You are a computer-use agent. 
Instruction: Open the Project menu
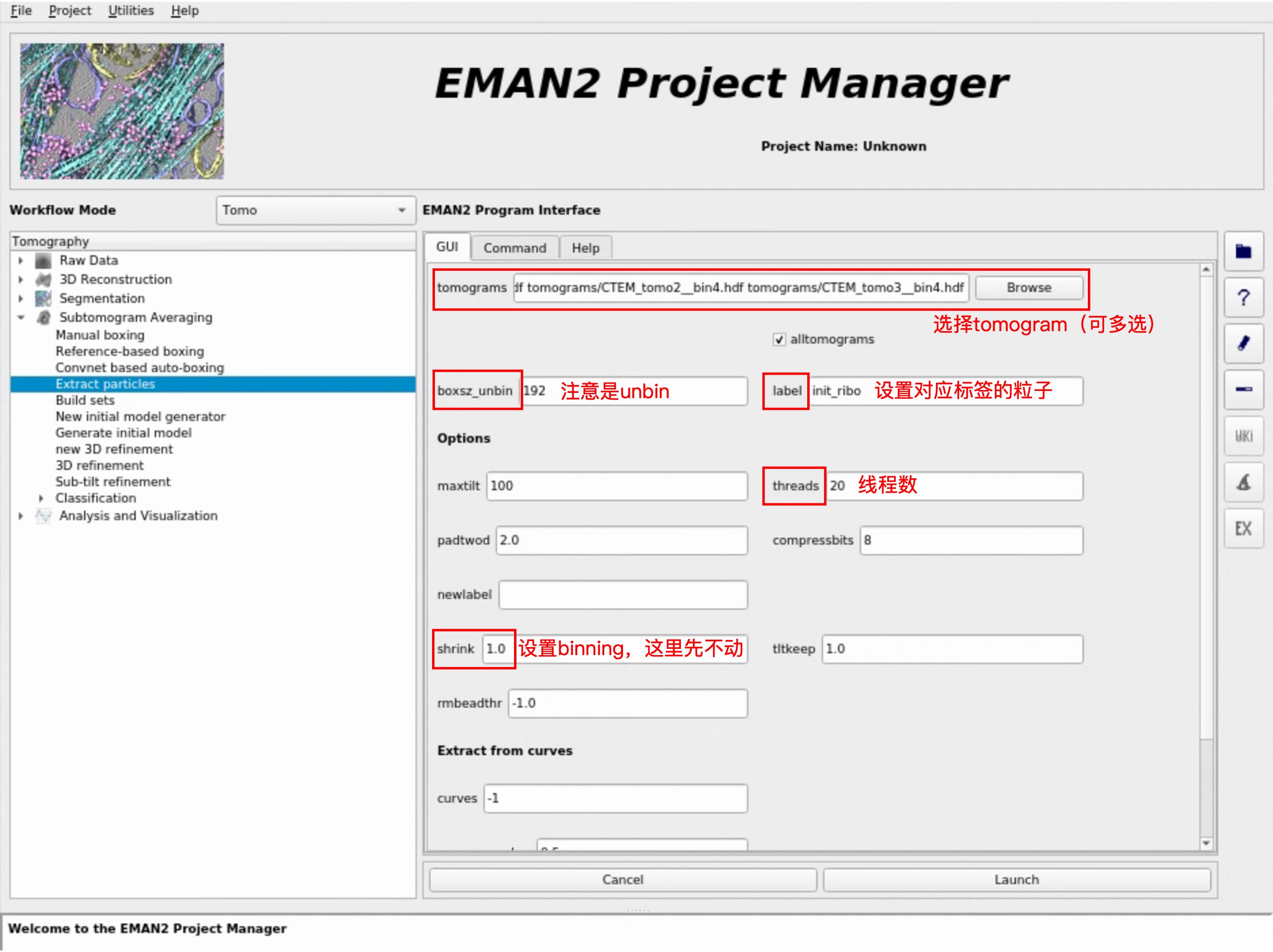tap(69, 10)
